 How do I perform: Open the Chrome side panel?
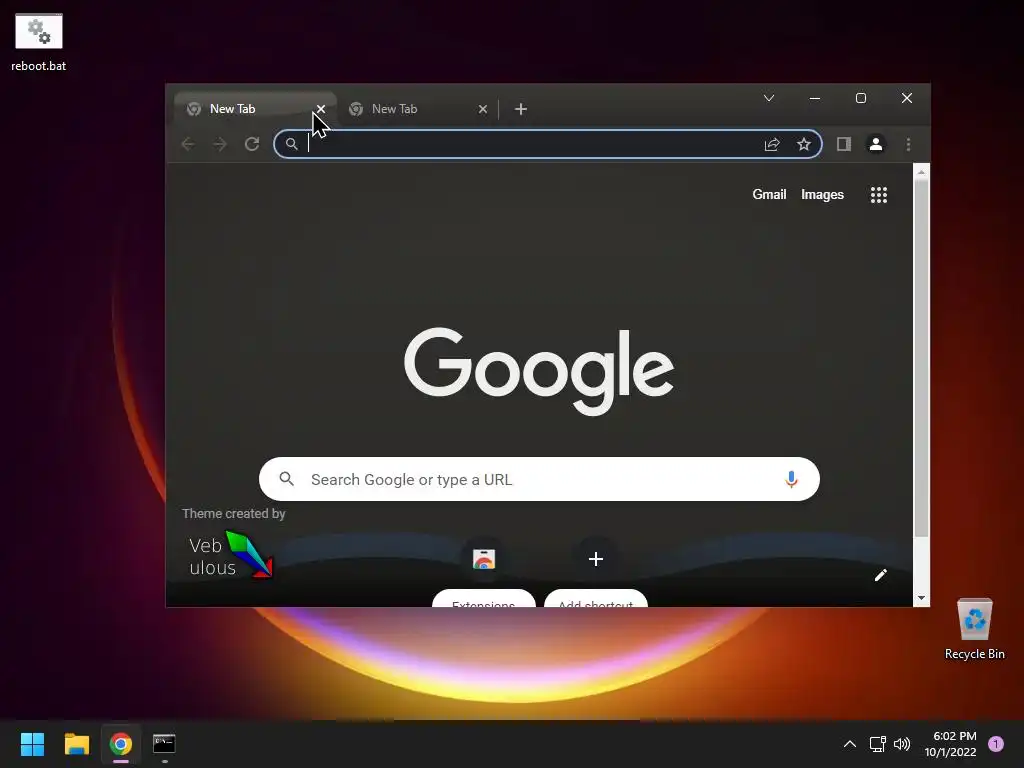click(844, 144)
